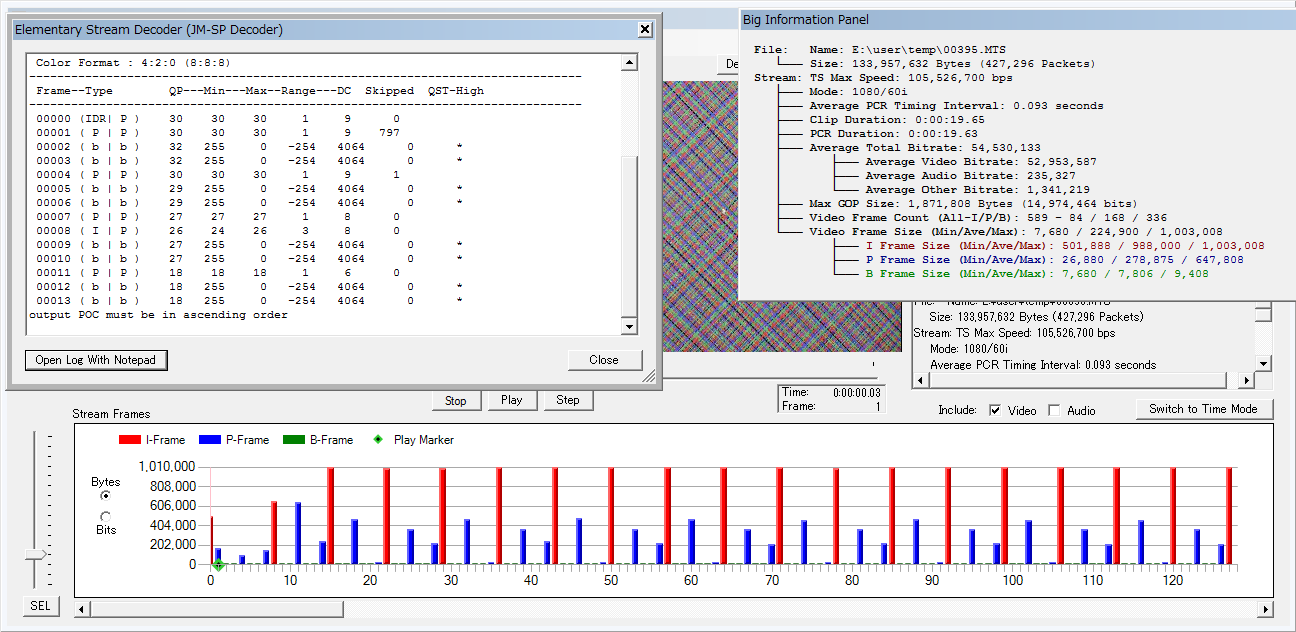This screenshot has height=632, width=1296.
Task: Enable the Audio include checkbox
Action: pos(1054,410)
